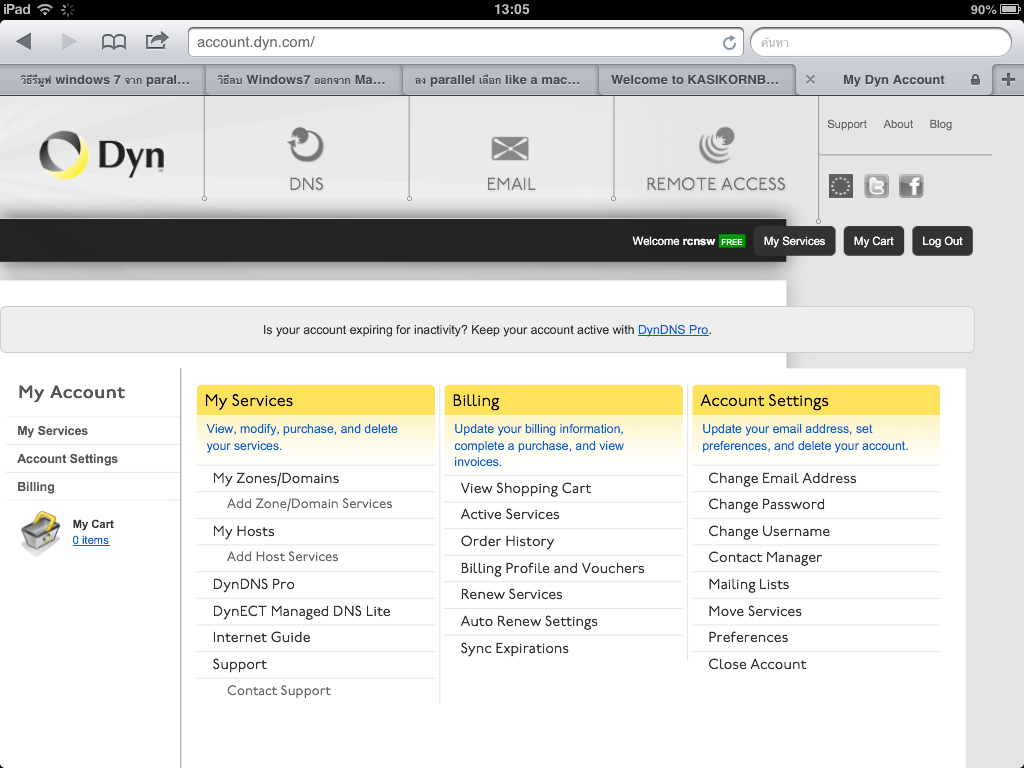Screen dimensions: 1024x768
Task: Select the My Dyn Account tab
Action: pyautogui.click(x=893, y=80)
